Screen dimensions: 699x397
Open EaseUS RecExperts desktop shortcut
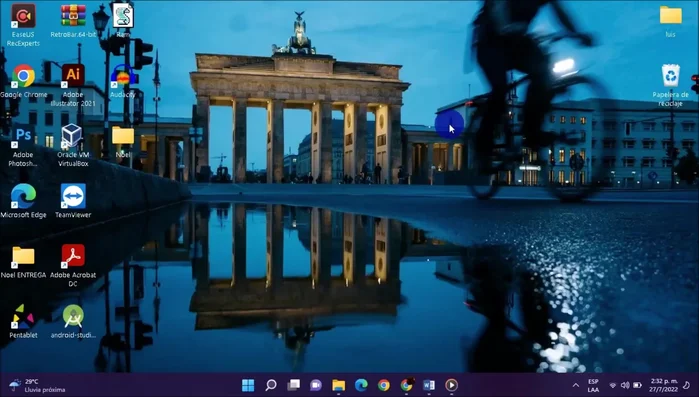23,25
